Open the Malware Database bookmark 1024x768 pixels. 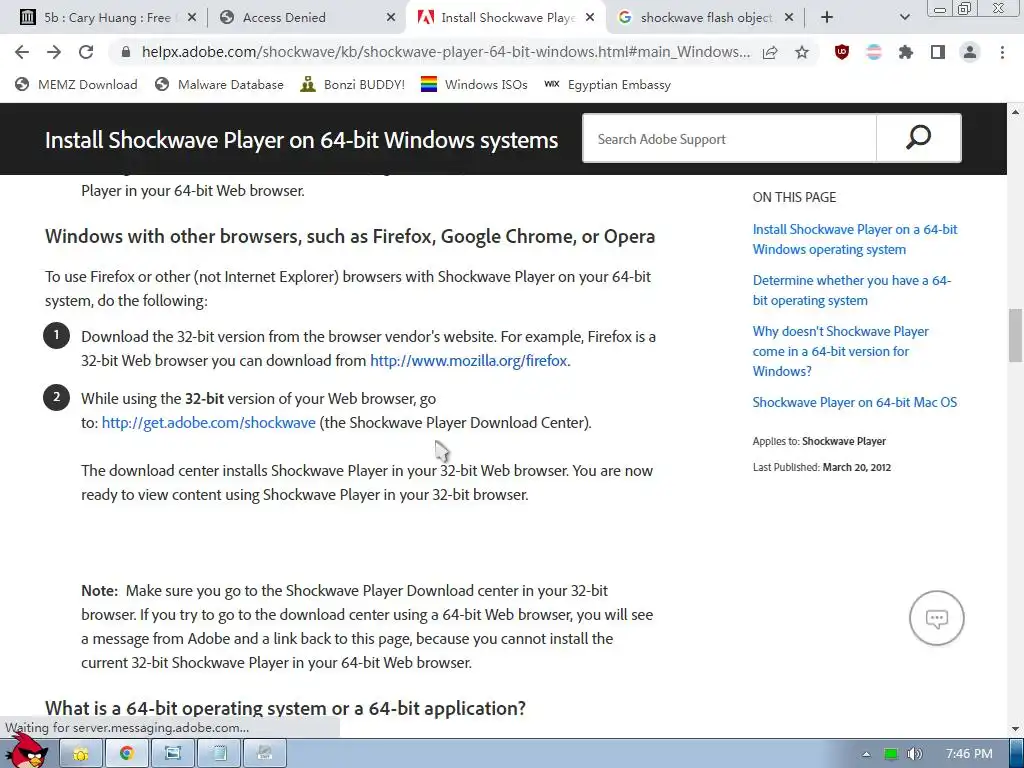219,84
